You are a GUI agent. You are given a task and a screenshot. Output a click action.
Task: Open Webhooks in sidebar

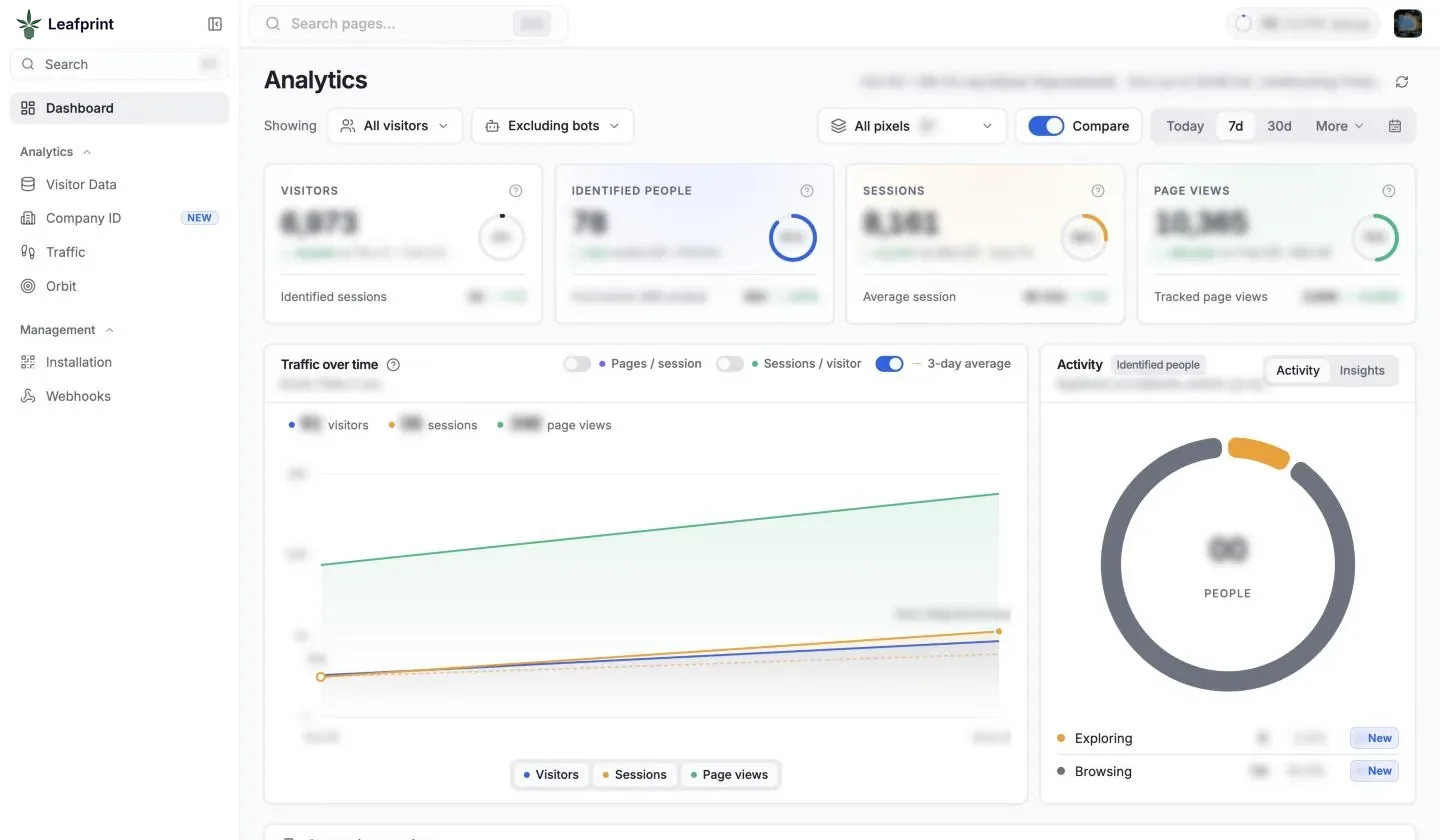point(119,396)
